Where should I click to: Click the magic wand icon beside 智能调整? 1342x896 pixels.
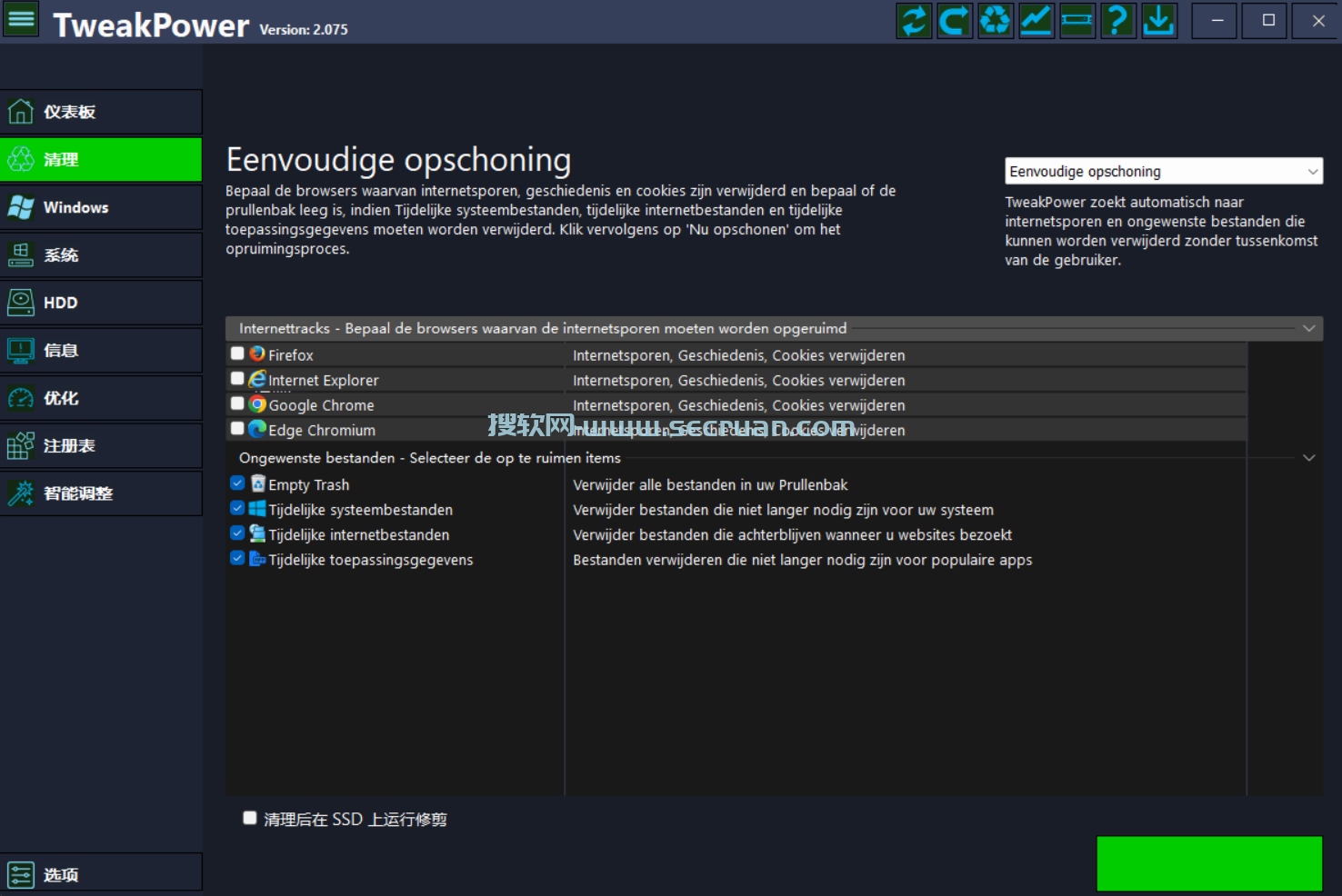tap(21, 493)
